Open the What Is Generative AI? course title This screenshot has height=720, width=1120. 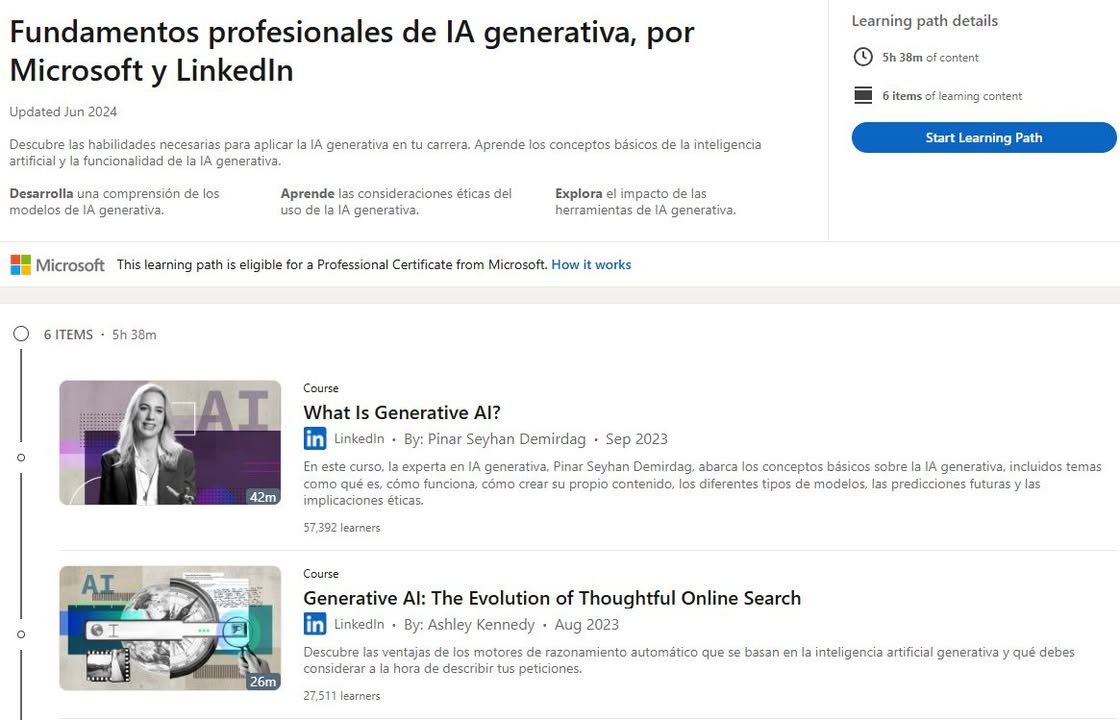(x=402, y=412)
